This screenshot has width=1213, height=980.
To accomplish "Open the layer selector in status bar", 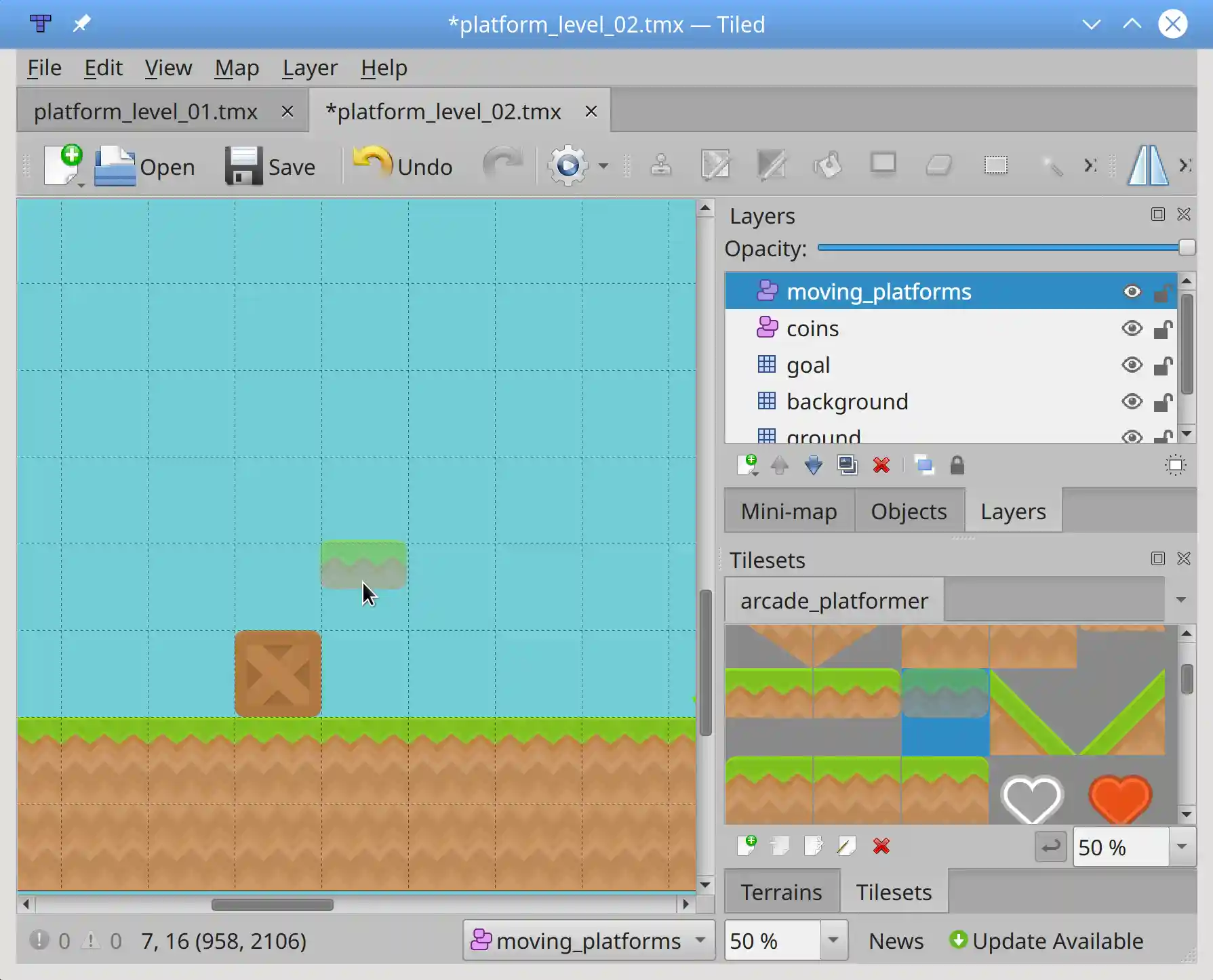I will [700, 941].
